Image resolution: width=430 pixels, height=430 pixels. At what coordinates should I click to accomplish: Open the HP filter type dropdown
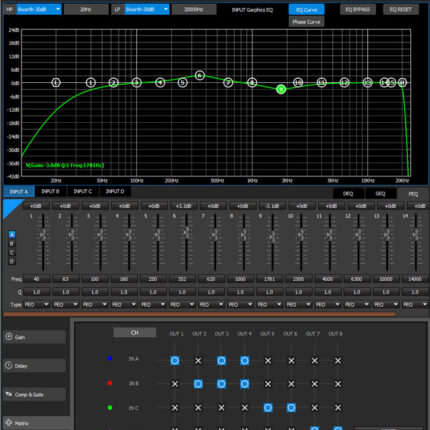coord(39,9)
